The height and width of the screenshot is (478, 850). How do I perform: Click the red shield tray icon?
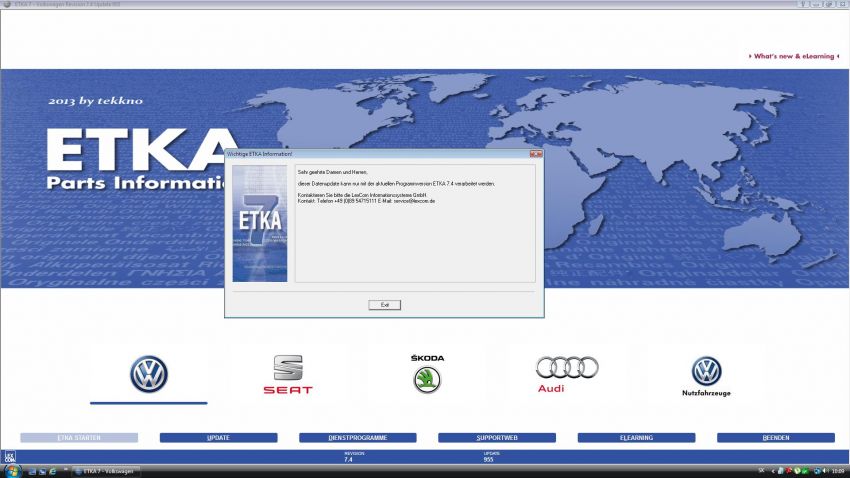(789, 471)
